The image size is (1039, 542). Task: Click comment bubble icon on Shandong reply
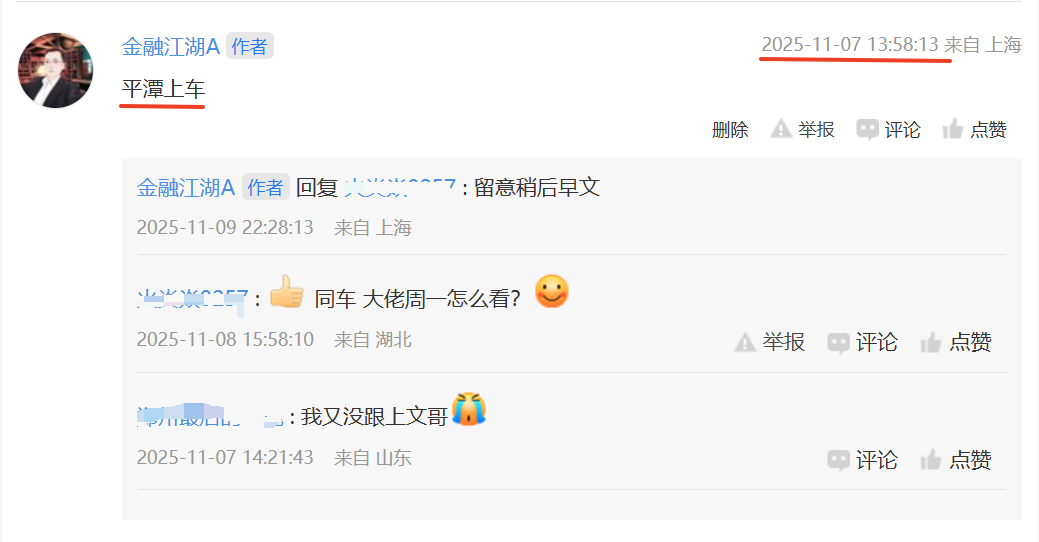[x=838, y=460]
